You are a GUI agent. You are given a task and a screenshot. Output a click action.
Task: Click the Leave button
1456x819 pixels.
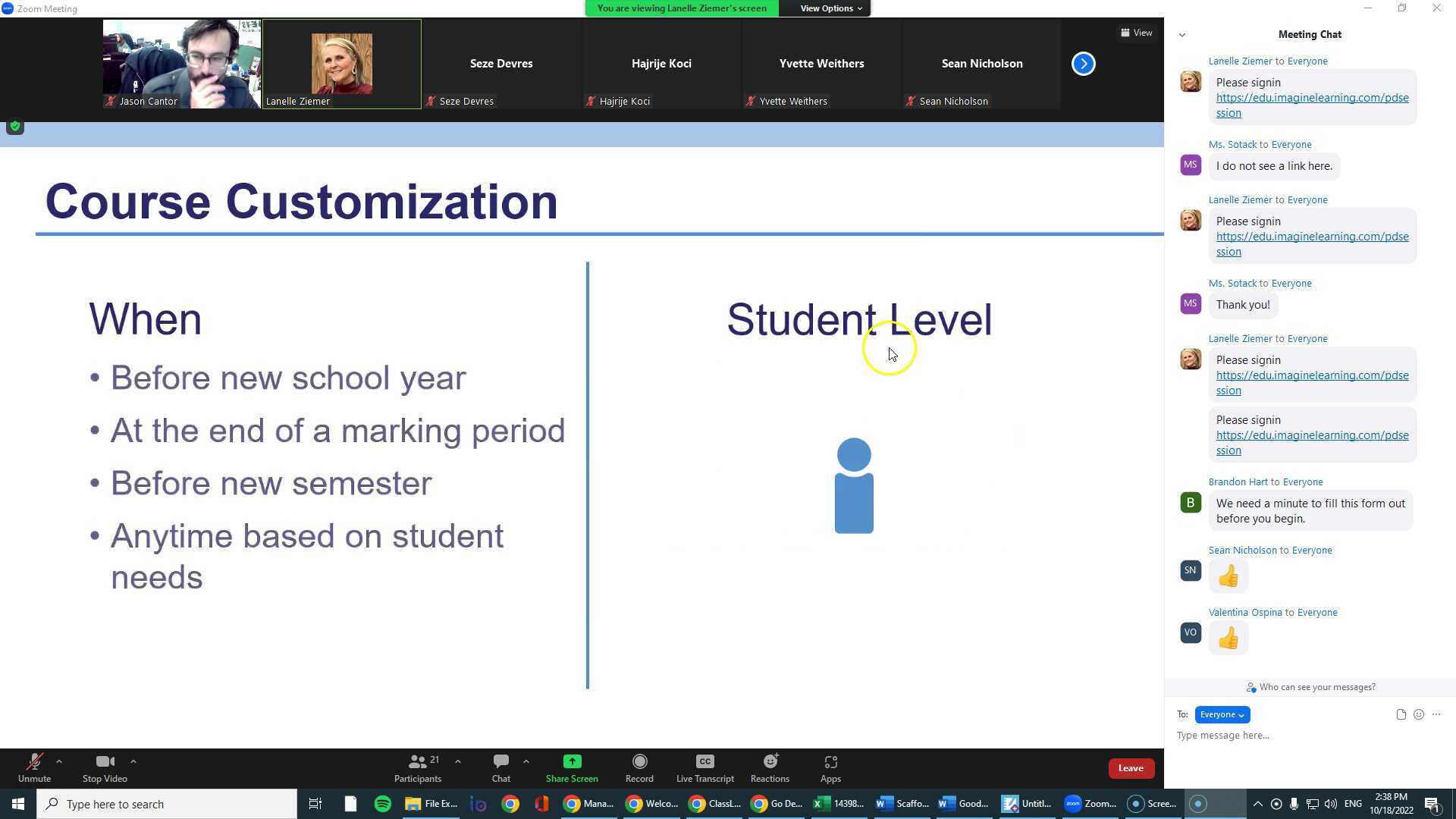click(x=1131, y=767)
